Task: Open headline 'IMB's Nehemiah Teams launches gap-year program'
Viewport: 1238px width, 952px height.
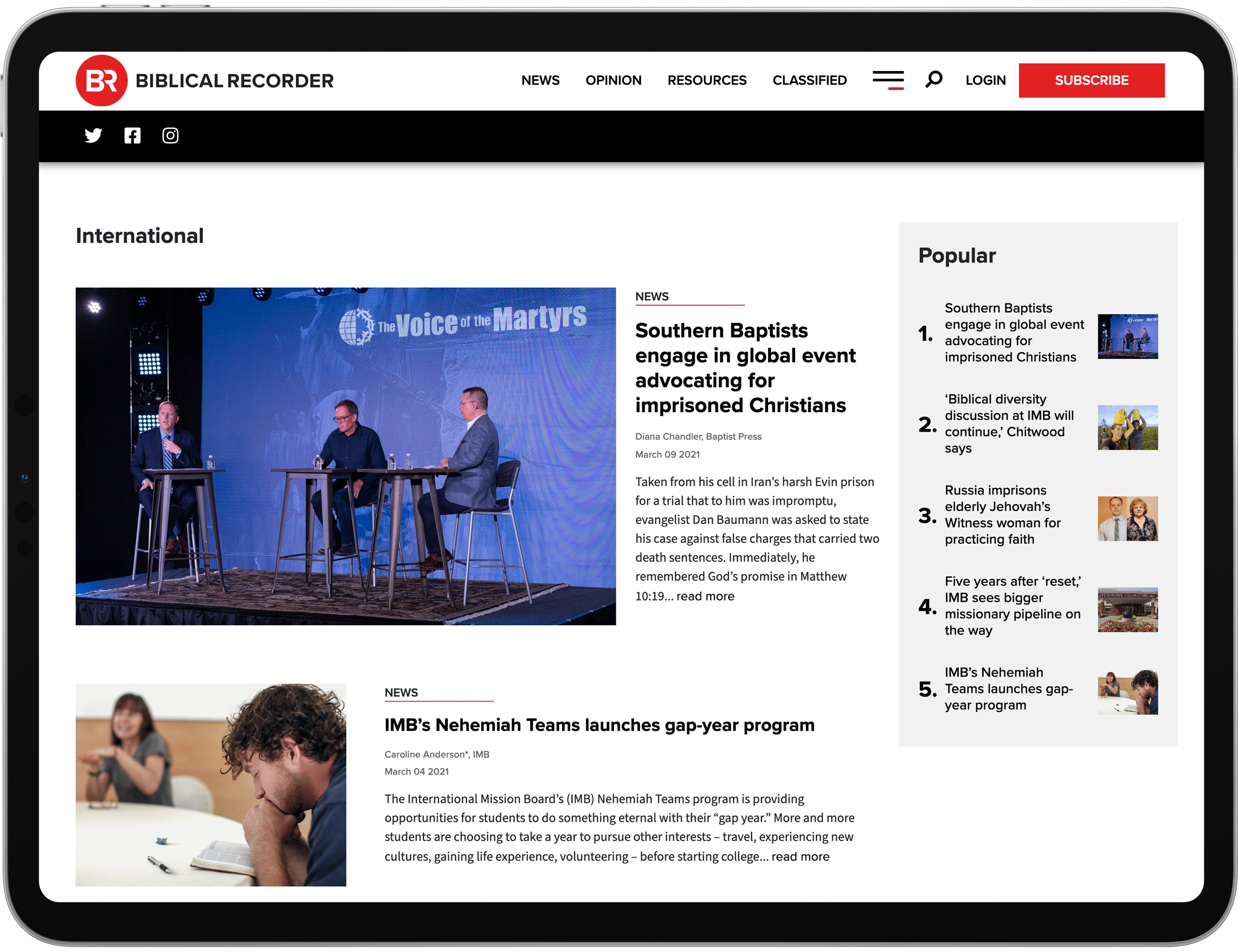Action: click(x=599, y=725)
